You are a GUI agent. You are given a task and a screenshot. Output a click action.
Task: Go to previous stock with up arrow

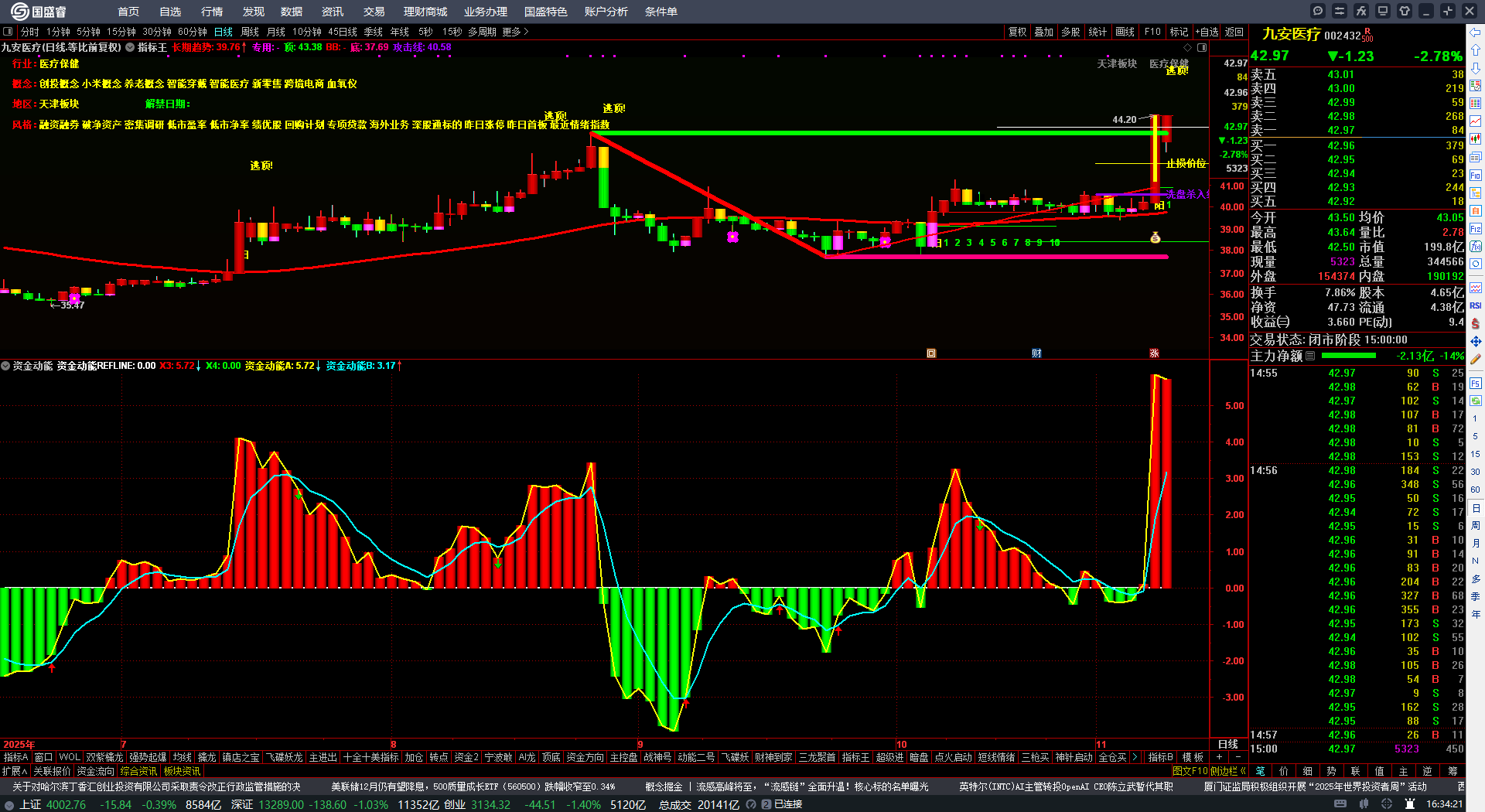tap(1476, 49)
